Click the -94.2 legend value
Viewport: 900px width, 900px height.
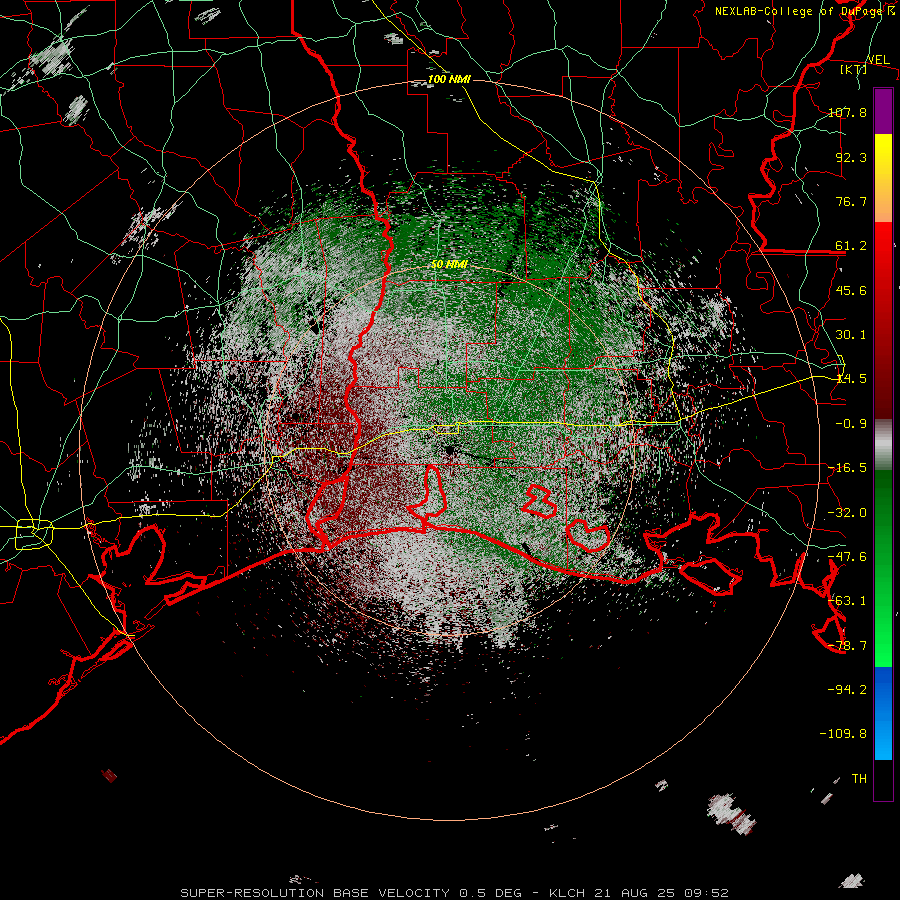click(847, 690)
